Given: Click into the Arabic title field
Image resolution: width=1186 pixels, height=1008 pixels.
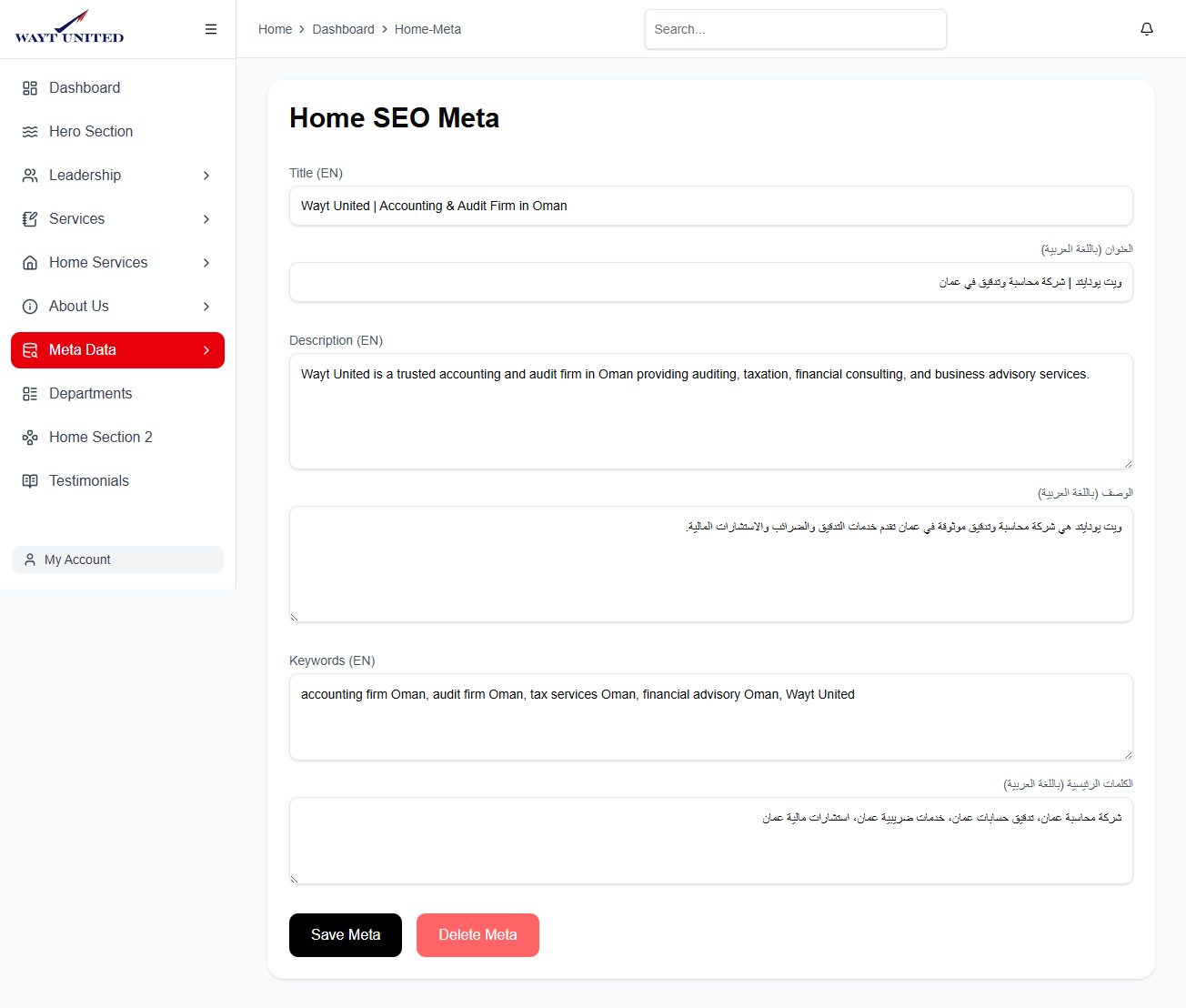Looking at the screenshot, I should [x=711, y=282].
